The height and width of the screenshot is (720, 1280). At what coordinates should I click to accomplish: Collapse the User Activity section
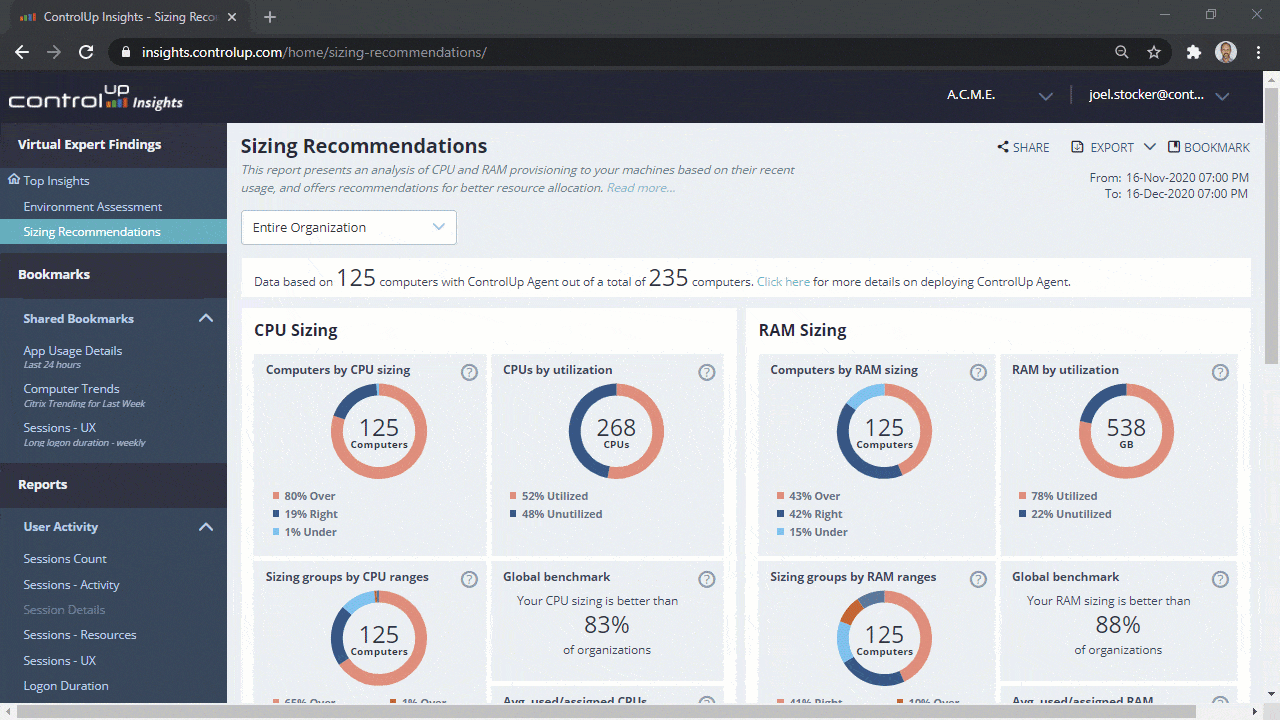(x=206, y=526)
